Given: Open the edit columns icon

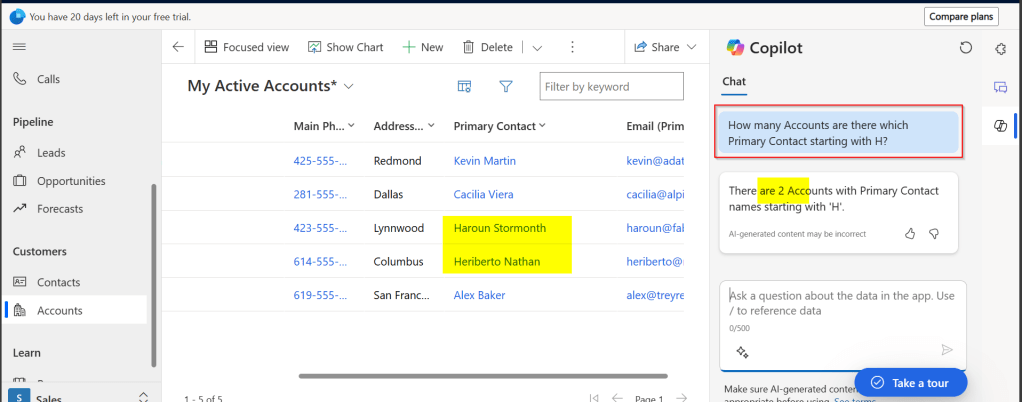Looking at the screenshot, I should (464, 87).
